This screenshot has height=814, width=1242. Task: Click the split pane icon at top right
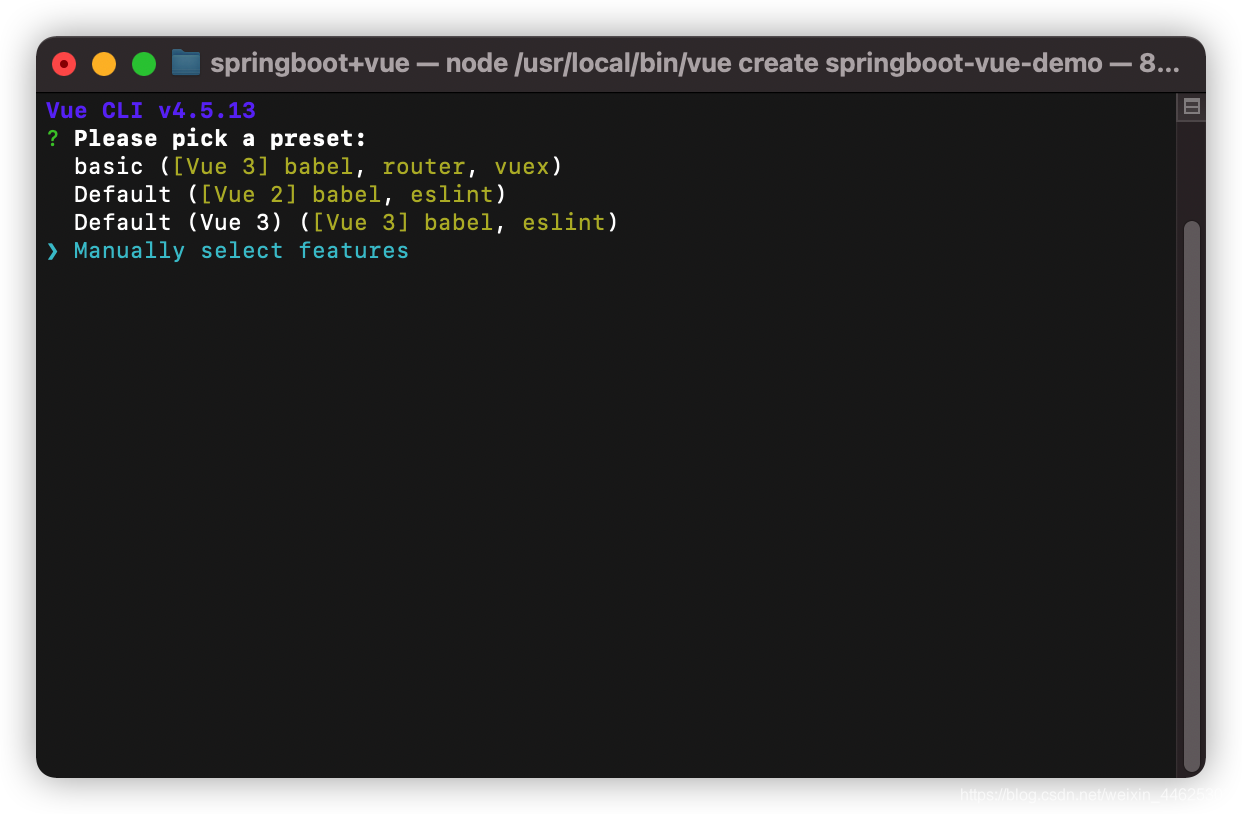point(1191,107)
